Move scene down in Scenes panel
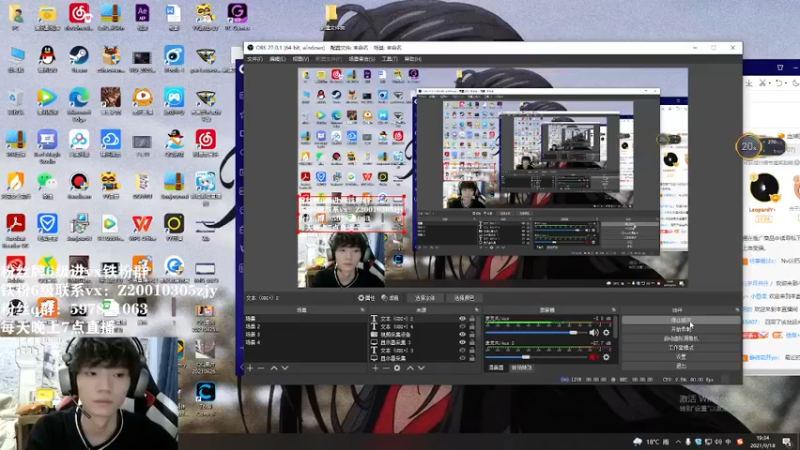The image size is (800, 450). [x=285, y=368]
